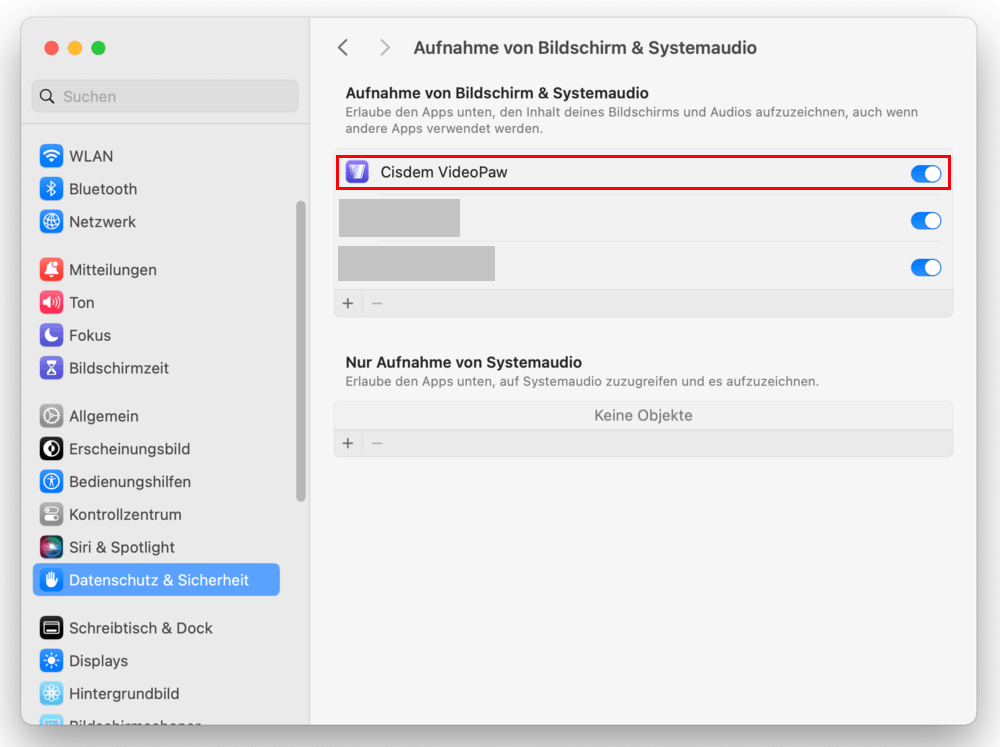Viewport: 1000px width, 747px height.
Task: Click the Netzwerk globe icon
Action: pos(51,221)
